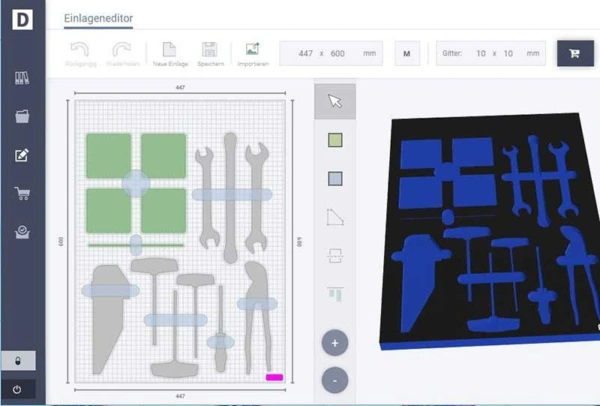Select the top-right green square cutout
600x406 pixels.
pyautogui.click(x=163, y=155)
